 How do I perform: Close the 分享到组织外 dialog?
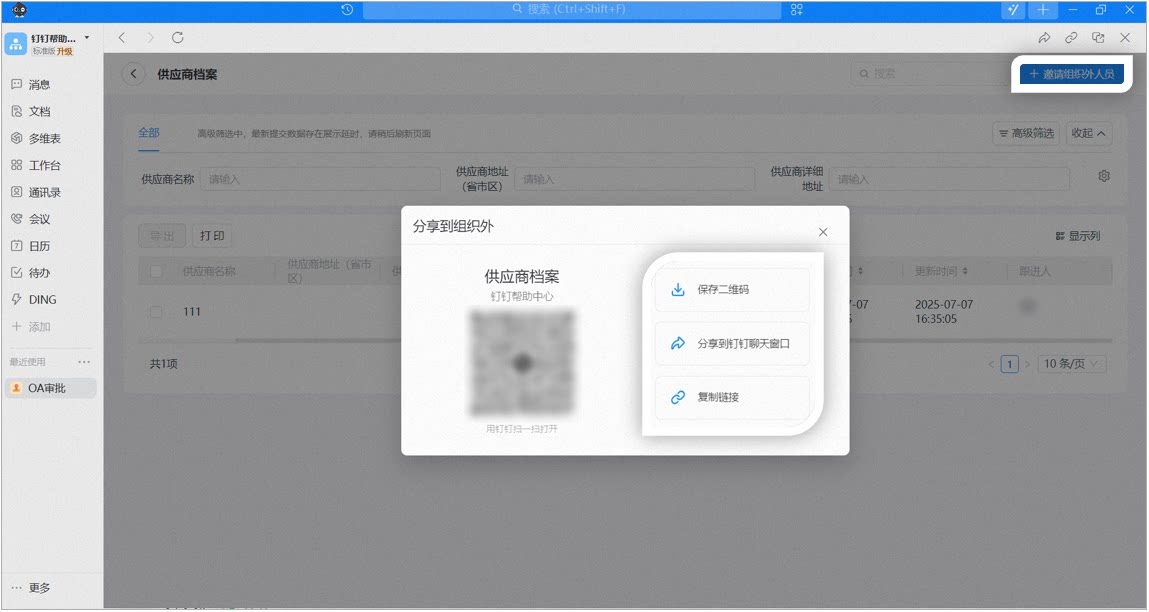[823, 232]
